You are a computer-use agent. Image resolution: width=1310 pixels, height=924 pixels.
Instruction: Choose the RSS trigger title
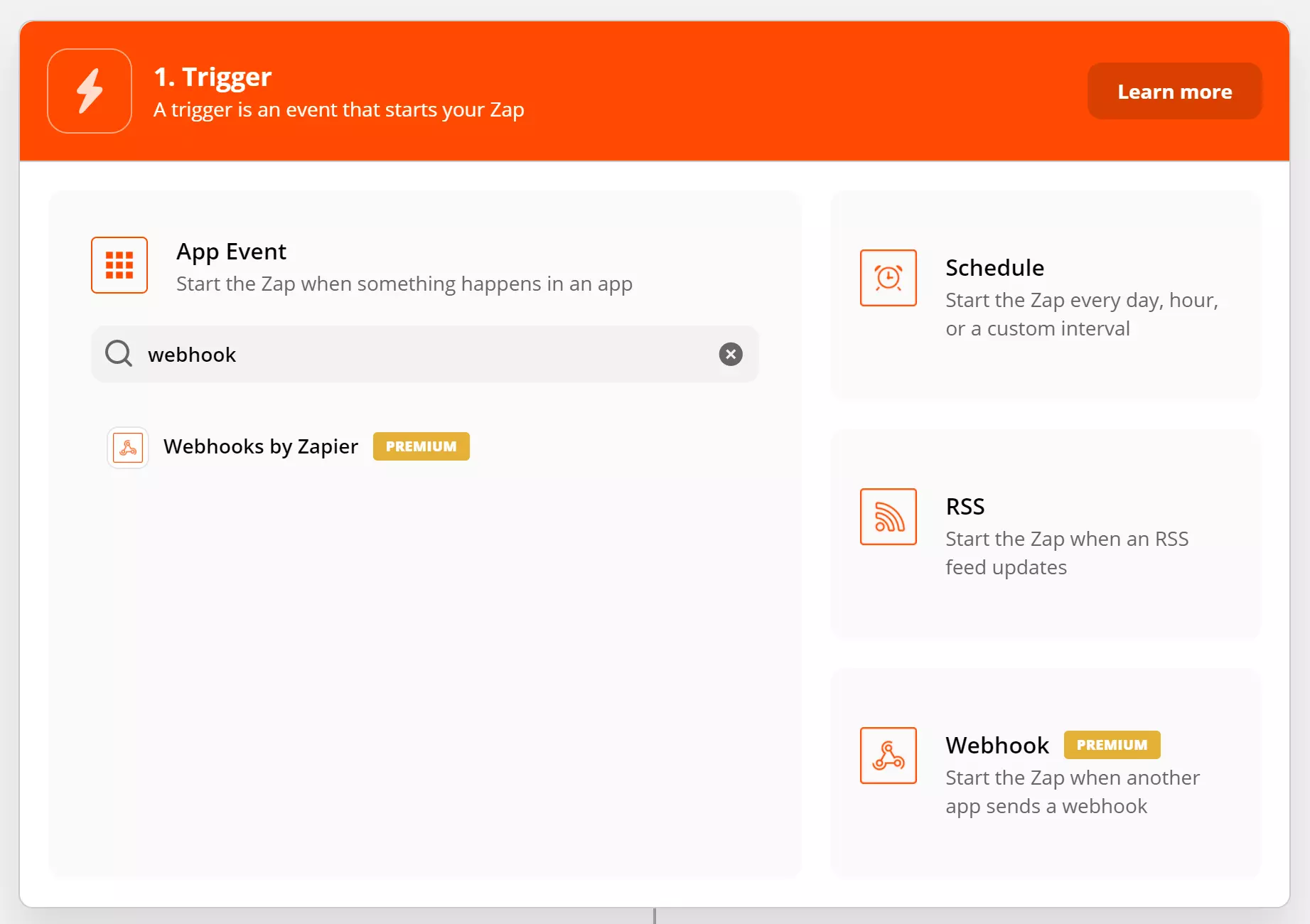(x=965, y=507)
